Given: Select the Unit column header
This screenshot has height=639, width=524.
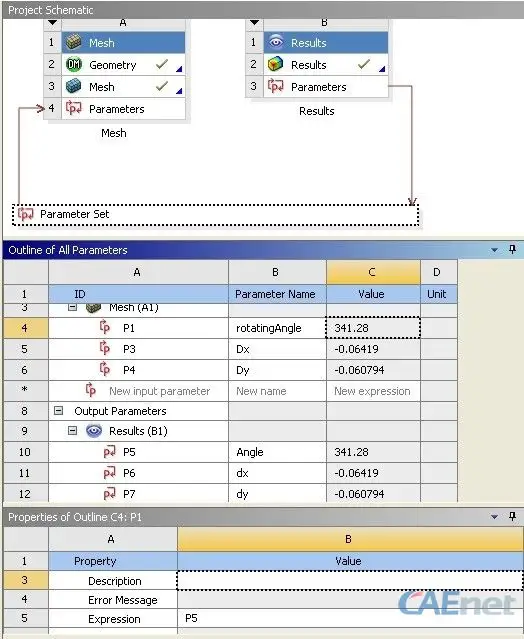Looking at the screenshot, I should click(x=438, y=294).
